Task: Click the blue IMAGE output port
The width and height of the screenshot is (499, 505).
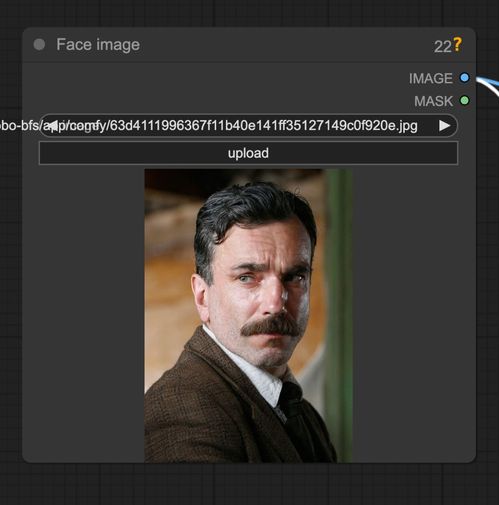Action: pos(464,78)
